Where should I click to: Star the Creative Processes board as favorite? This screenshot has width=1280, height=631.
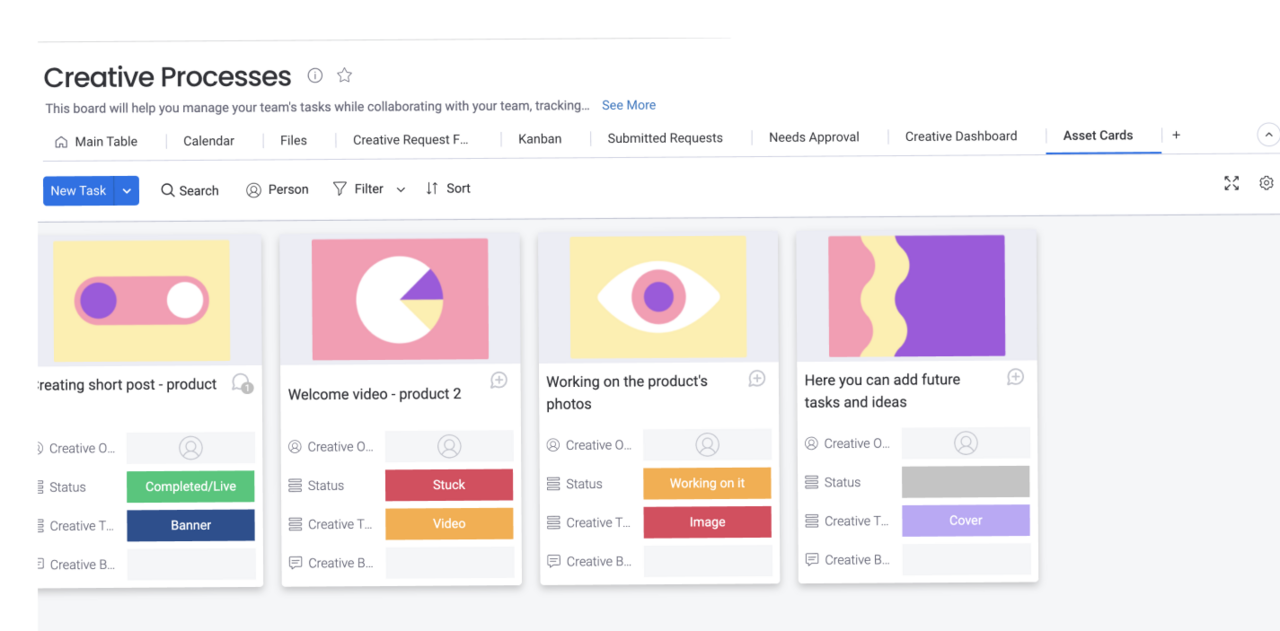[344, 76]
